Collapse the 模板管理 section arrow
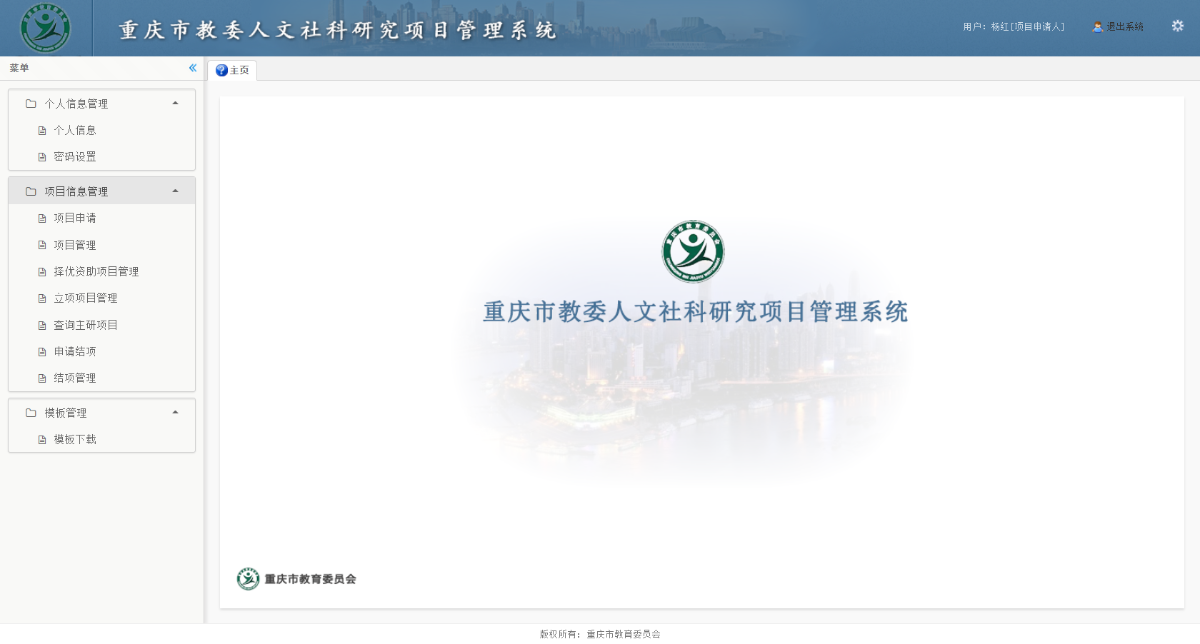Viewport: 1200px width, 644px height. (x=176, y=412)
